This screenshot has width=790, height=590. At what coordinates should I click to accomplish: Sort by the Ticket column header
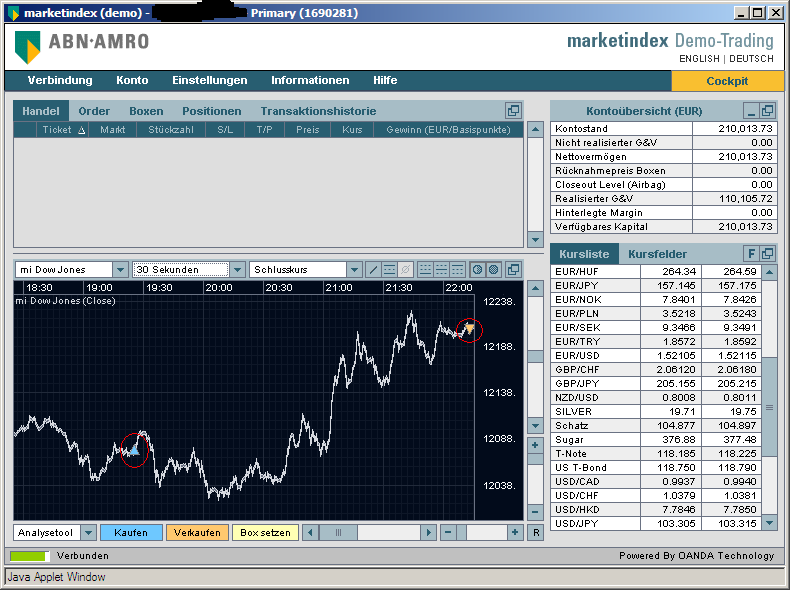pyautogui.click(x=63, y=129)
